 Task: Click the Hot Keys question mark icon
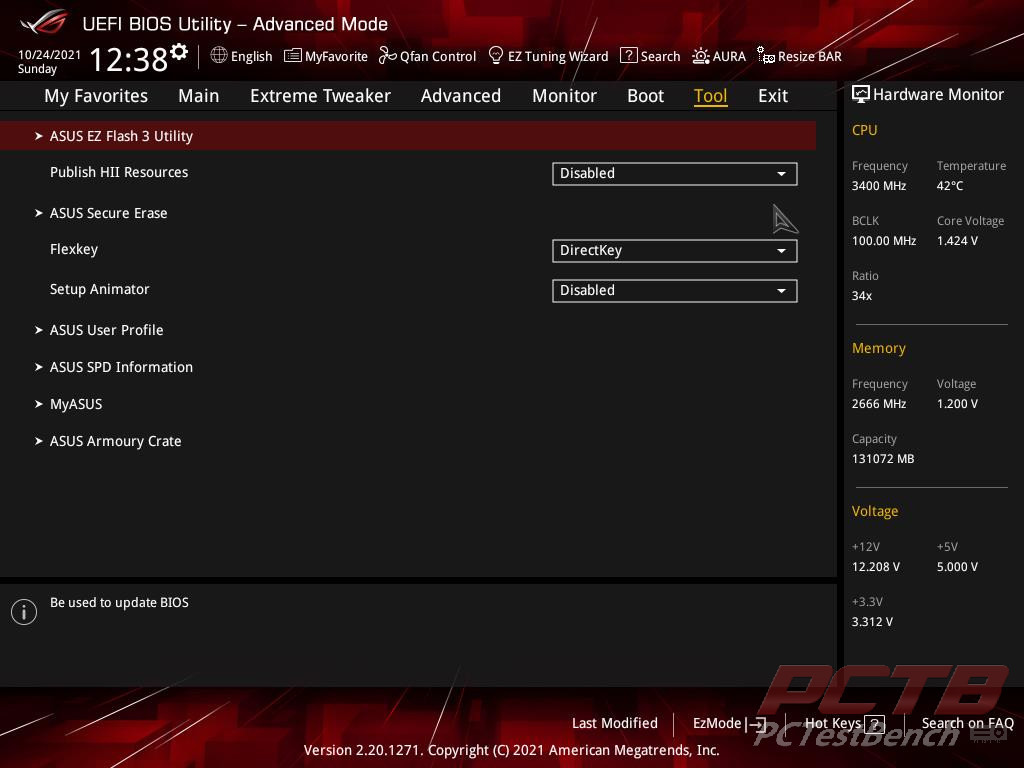[x=874, y=724]
